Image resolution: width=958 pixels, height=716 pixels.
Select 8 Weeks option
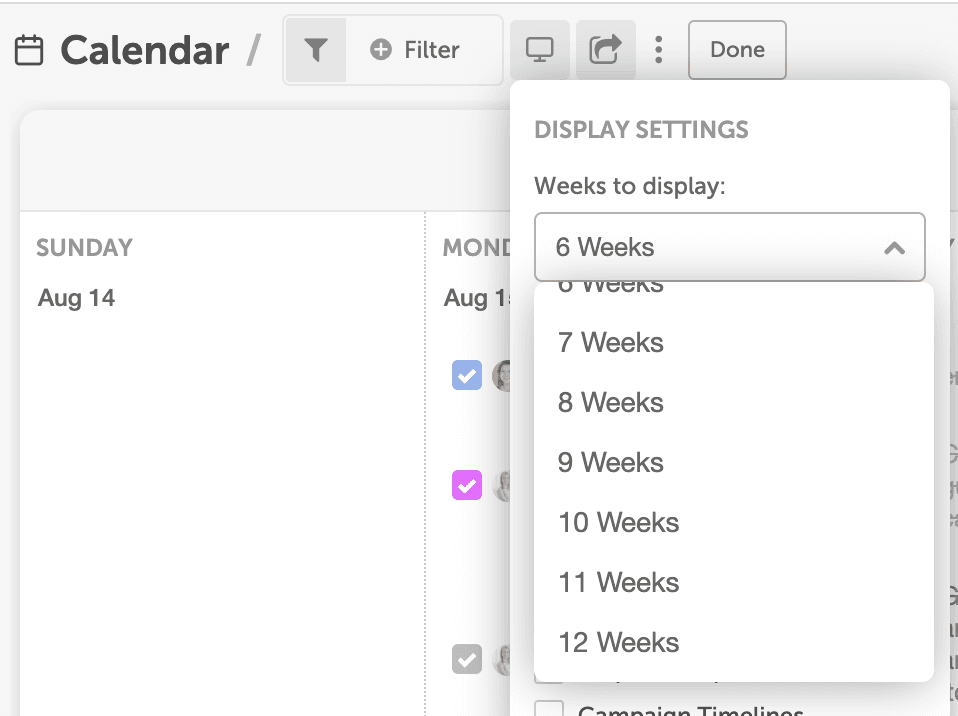[x=610, y=403]
